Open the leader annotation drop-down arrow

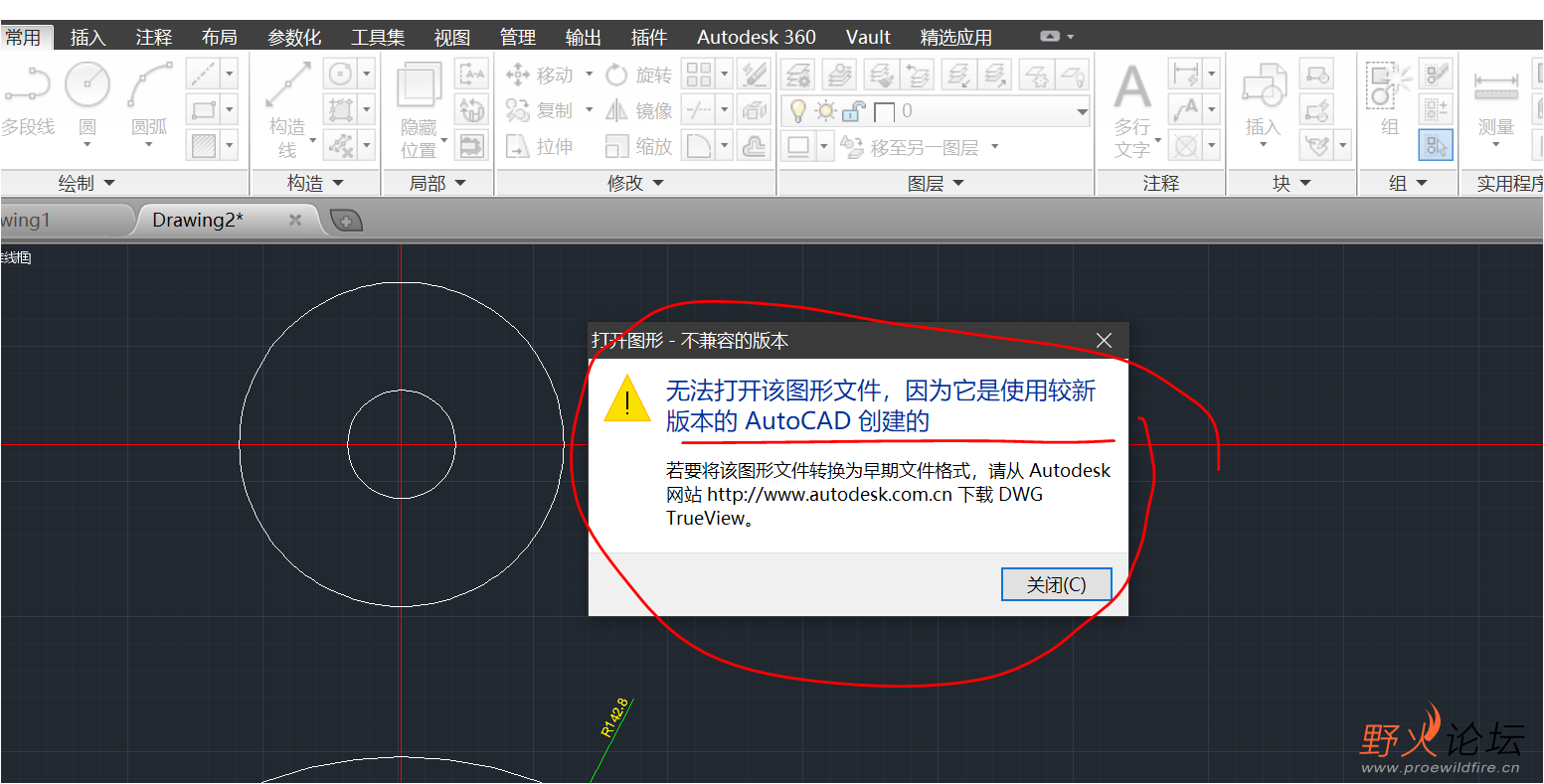[x=1212, y=110]
